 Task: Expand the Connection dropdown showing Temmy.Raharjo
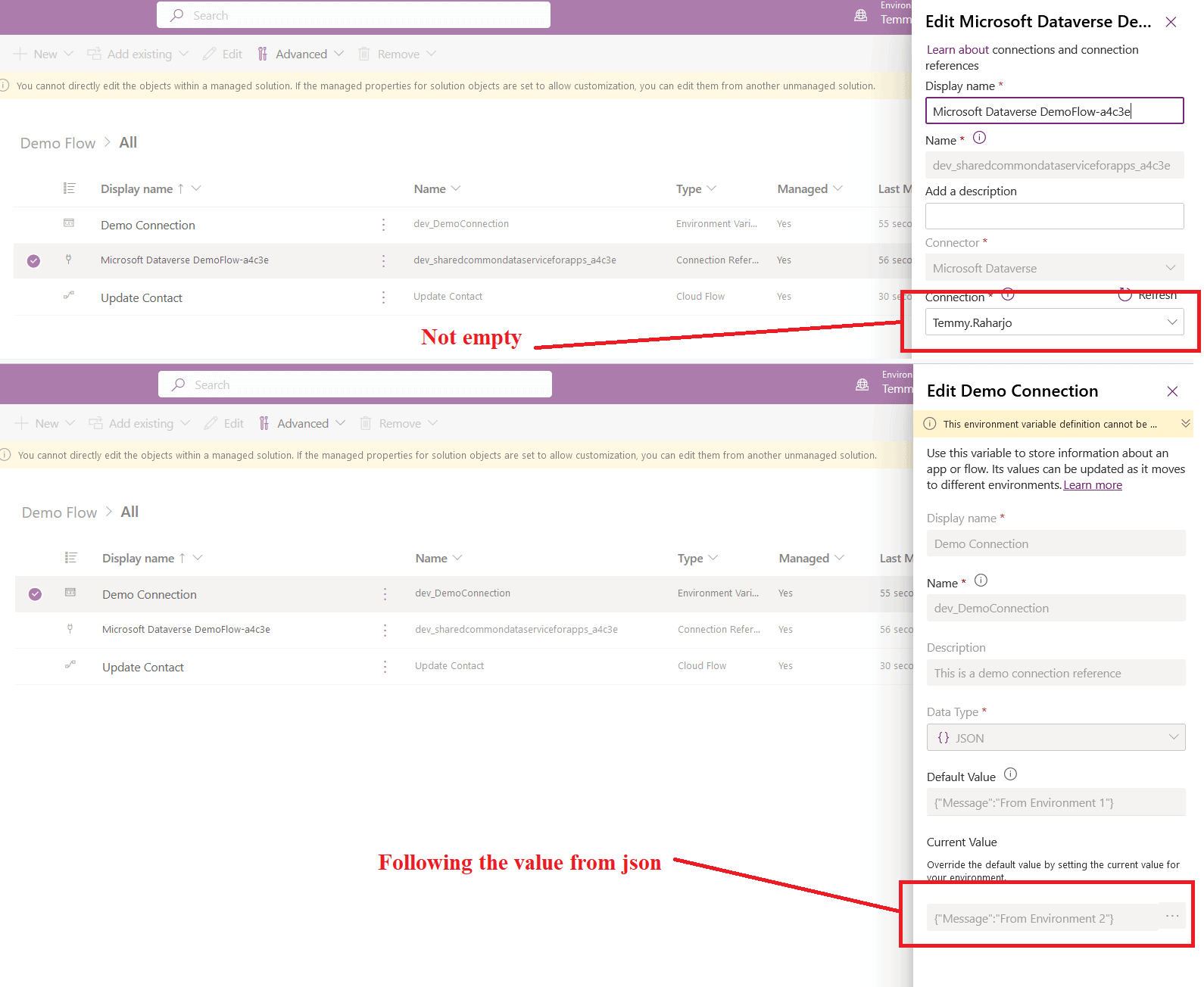(x=1171, y=322)
